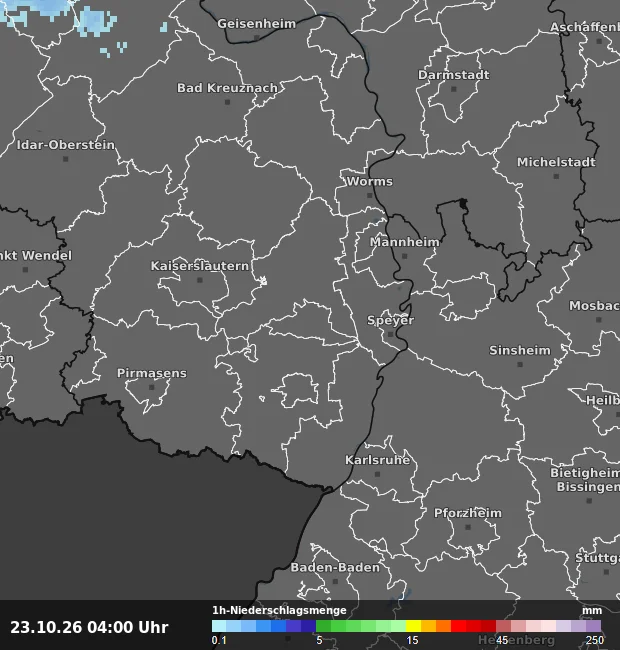This screenshot has width=620, height=650.
Task: Select the Michelstadt city label
Action: pyautogui.click(x=556, y=162)
